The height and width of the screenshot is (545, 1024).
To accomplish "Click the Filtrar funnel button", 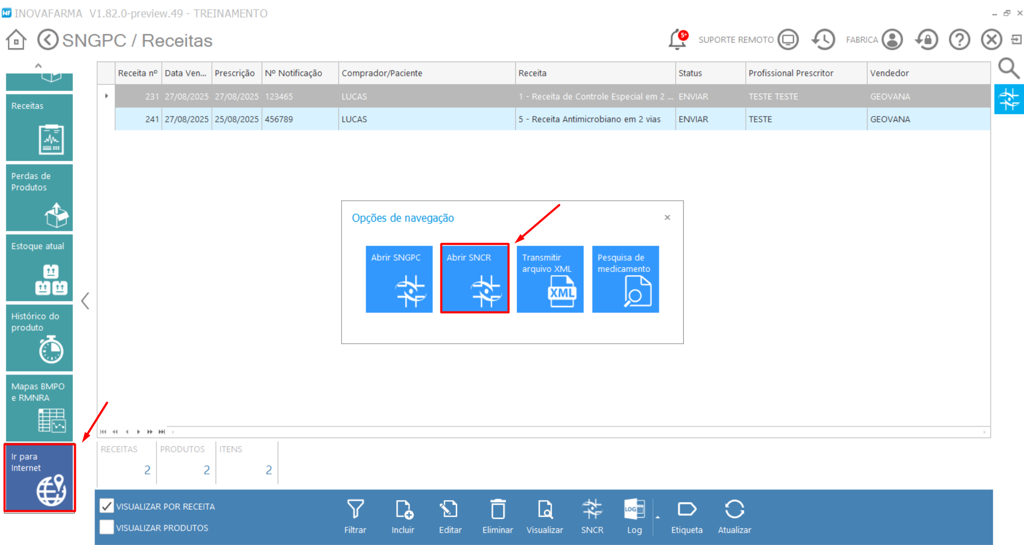I will (355, 516).
